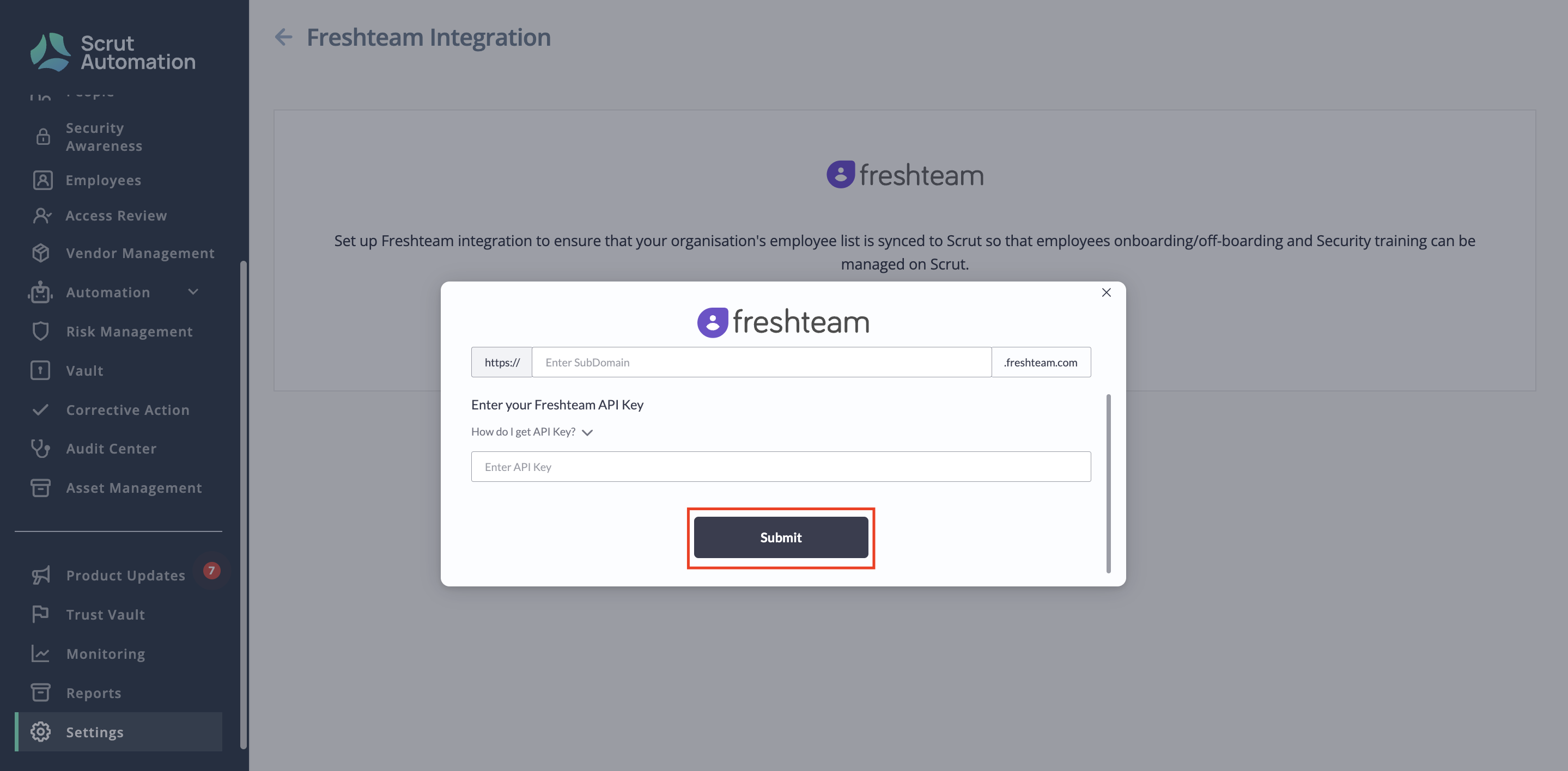Click the Settings gear icon
The image size is (1568, 771).
click(41, 732)
